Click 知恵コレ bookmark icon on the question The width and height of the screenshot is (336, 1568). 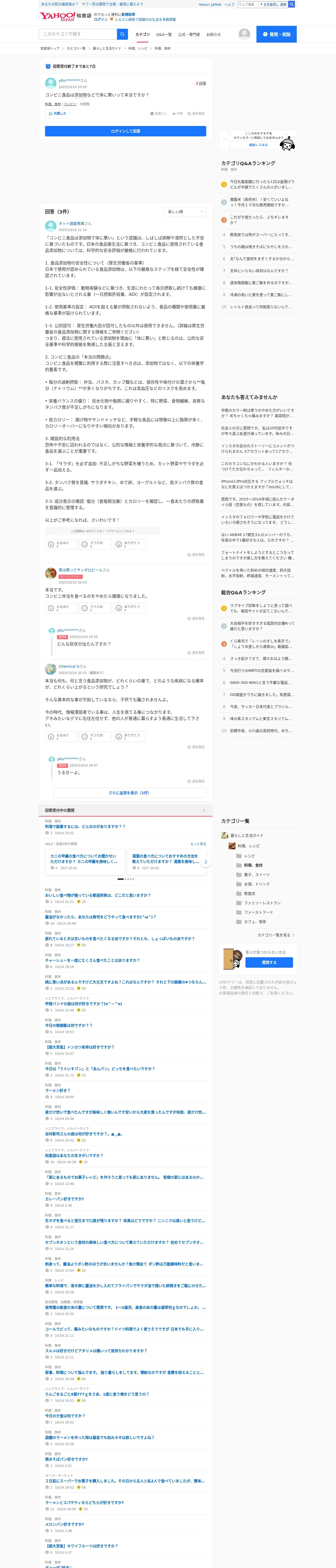tap(159, 114)
